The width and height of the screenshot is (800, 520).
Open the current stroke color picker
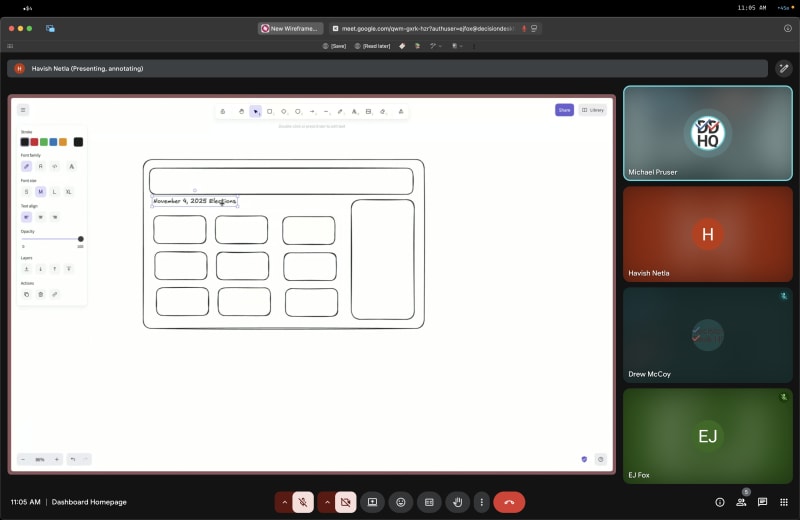78,142
